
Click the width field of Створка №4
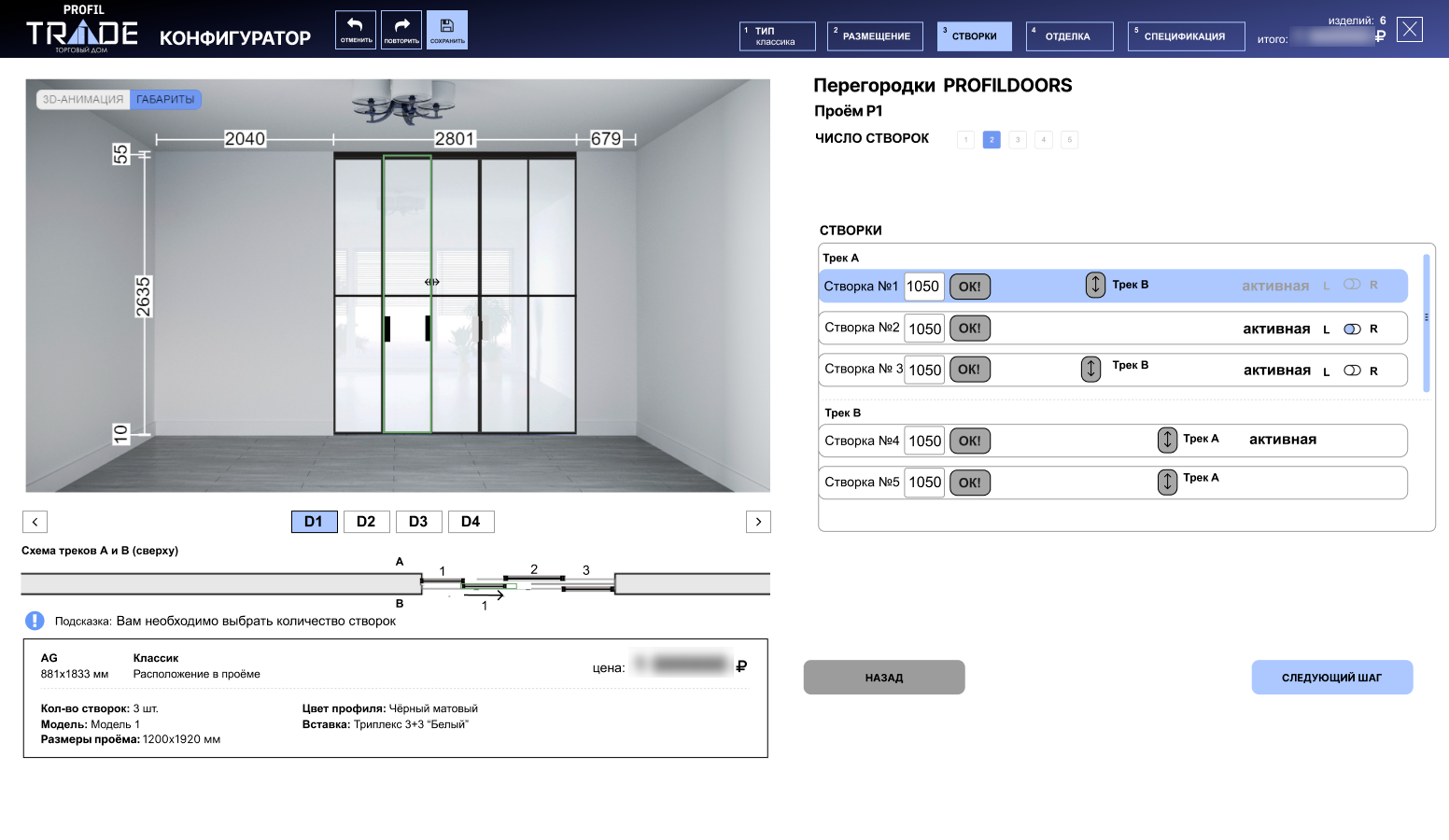pos(924,441)
